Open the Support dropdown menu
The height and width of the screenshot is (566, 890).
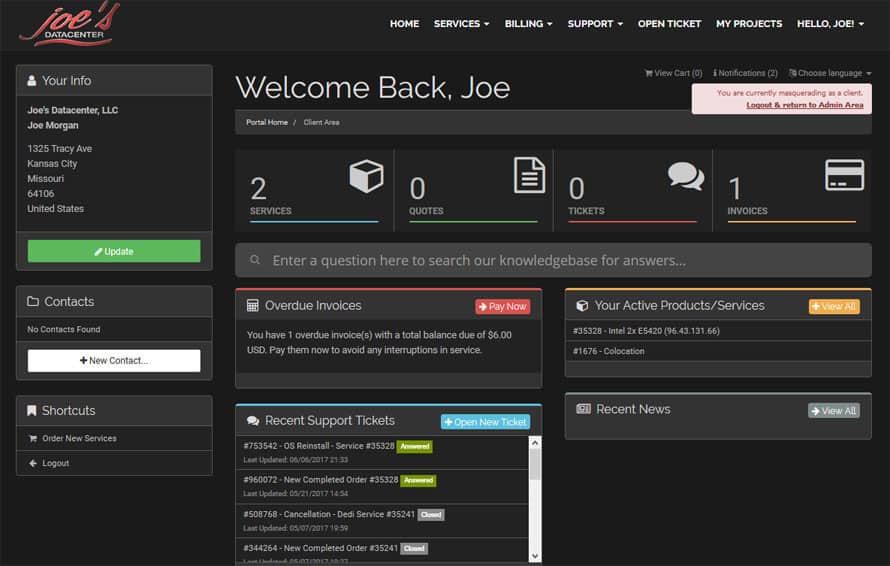point(595,24)
